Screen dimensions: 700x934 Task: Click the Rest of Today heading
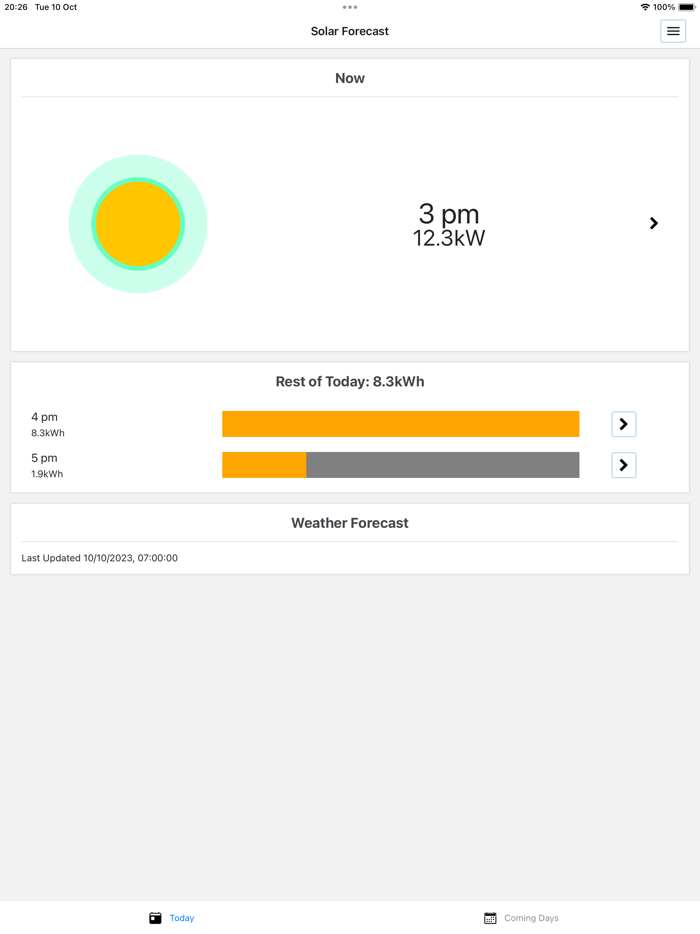pos(349,381)
